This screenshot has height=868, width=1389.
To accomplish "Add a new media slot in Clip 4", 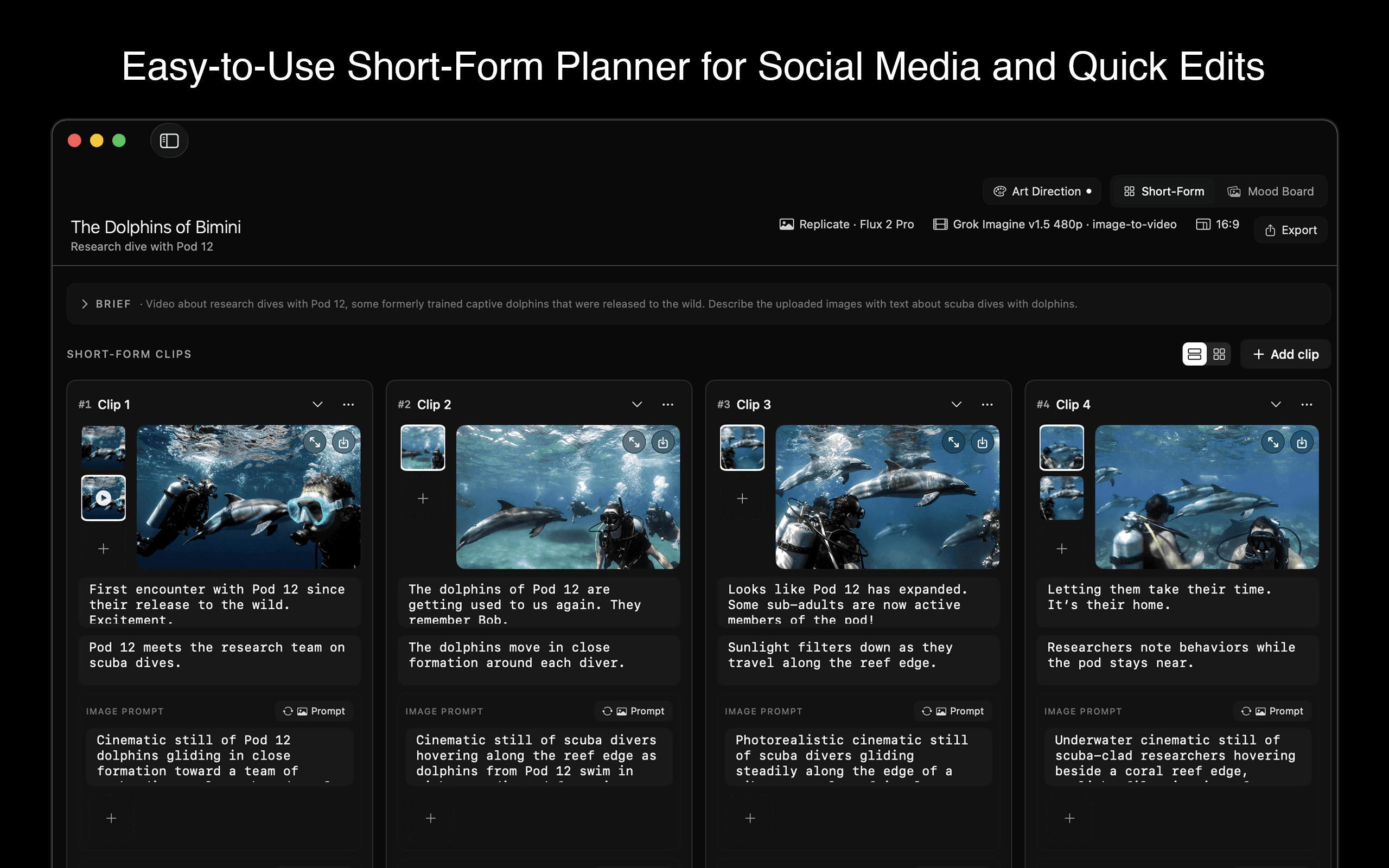I will coord(1062,549).
